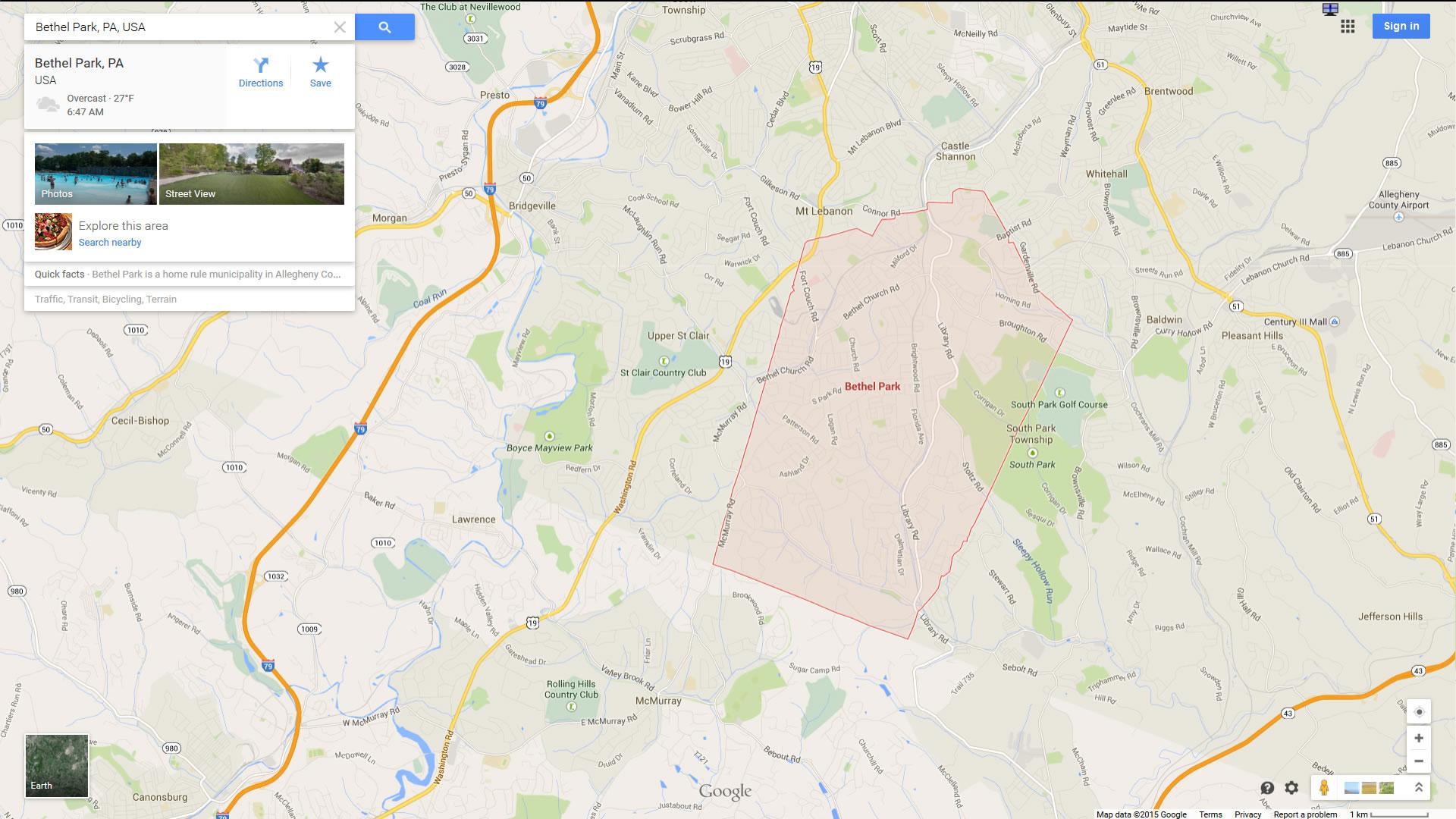Clear the search box with X

pos(340,27)
